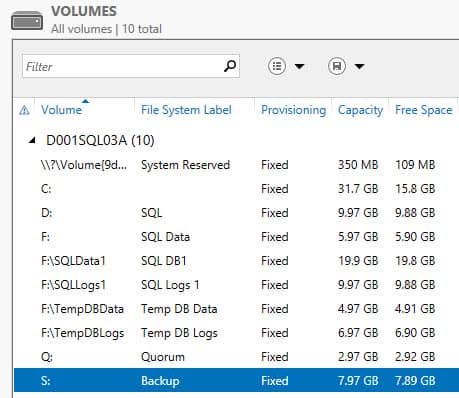Select the C: volume row
Image resolution: width=459 pixels, height=398 pixels.
[x=236, y=189]
